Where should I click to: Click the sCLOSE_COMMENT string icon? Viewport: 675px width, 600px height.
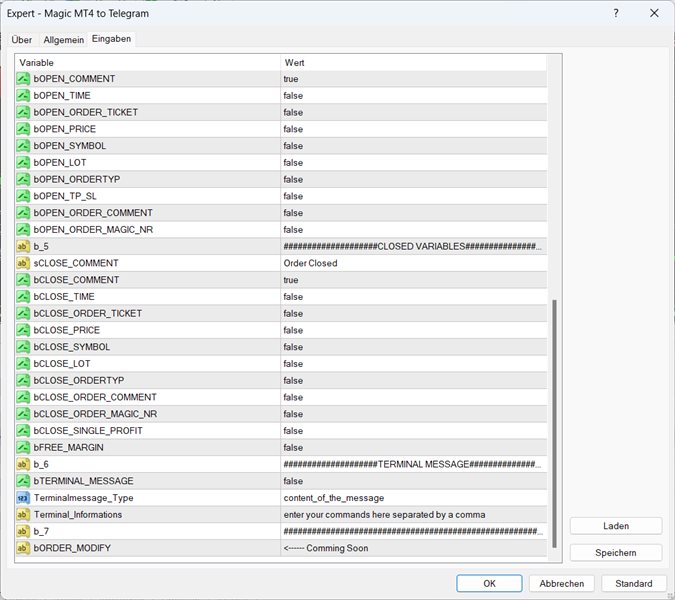coord(23,263)
